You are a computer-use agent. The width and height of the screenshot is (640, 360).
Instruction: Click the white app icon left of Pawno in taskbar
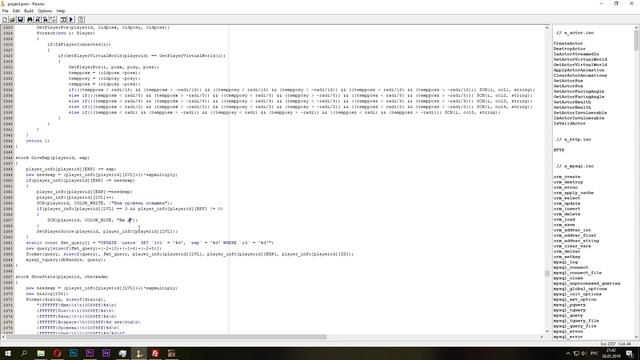coord(122,353)
